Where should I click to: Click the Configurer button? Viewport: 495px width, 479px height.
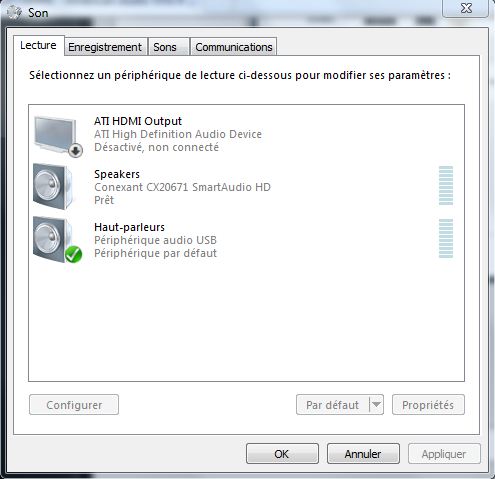pos(74,405)
